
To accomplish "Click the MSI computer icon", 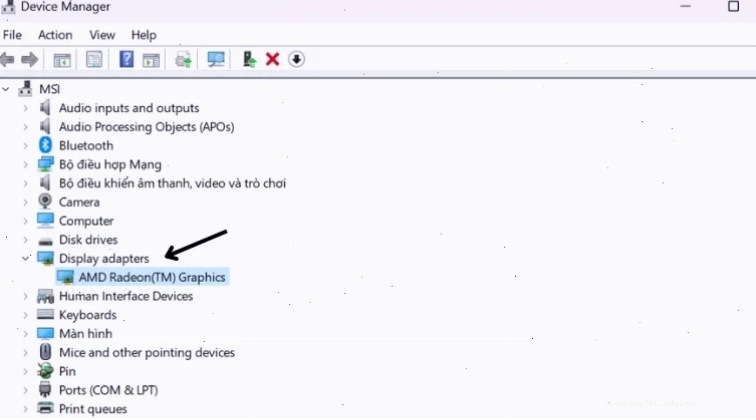I will tap(25, 89).
